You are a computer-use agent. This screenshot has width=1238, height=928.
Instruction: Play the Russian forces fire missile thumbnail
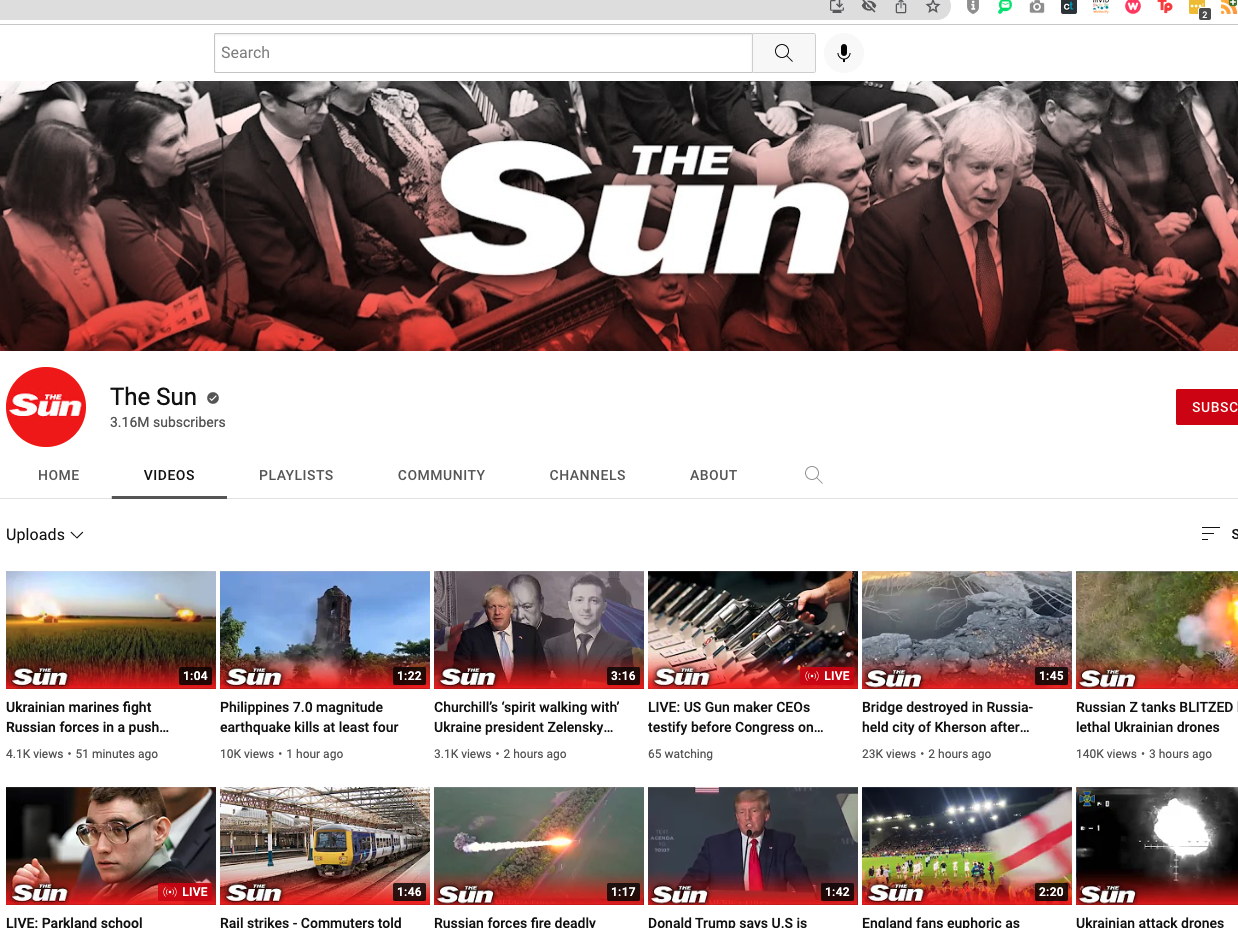point(539,846)
